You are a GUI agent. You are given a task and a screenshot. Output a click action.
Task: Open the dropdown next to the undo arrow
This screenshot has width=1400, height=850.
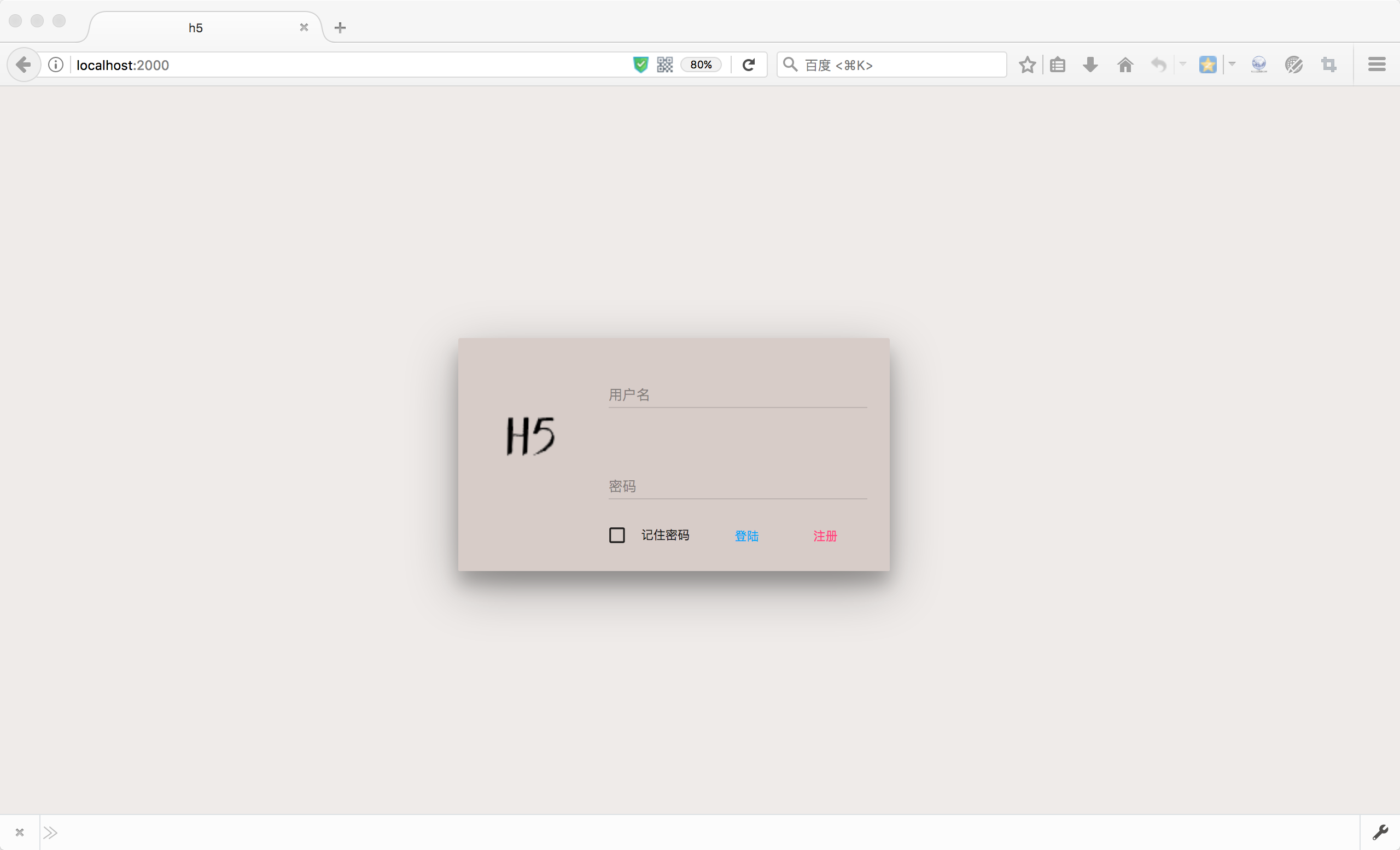1182,65
